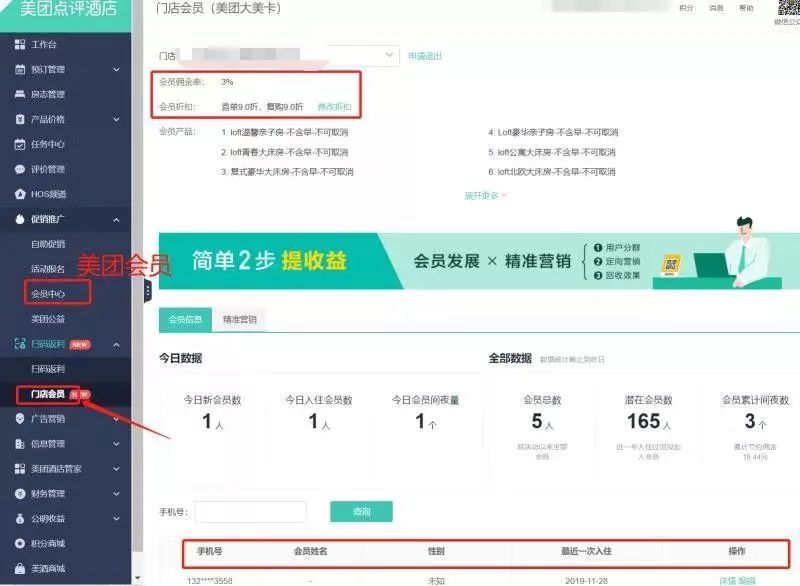
Task: Open 扫码返利 submenu item under 扫码返利
Action: point(48,369)
